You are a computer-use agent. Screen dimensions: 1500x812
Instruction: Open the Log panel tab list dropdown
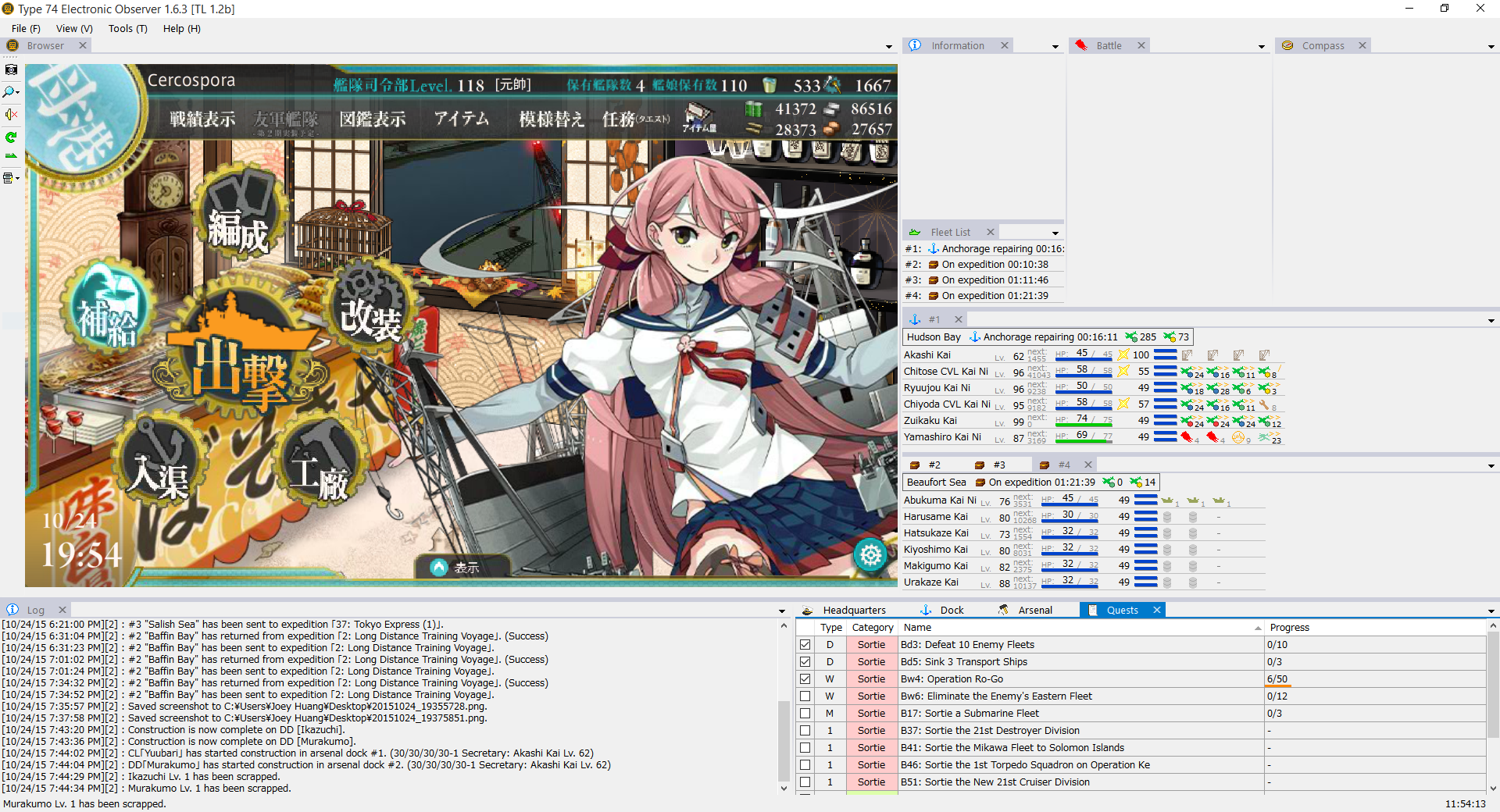click(x=782, y=611)
